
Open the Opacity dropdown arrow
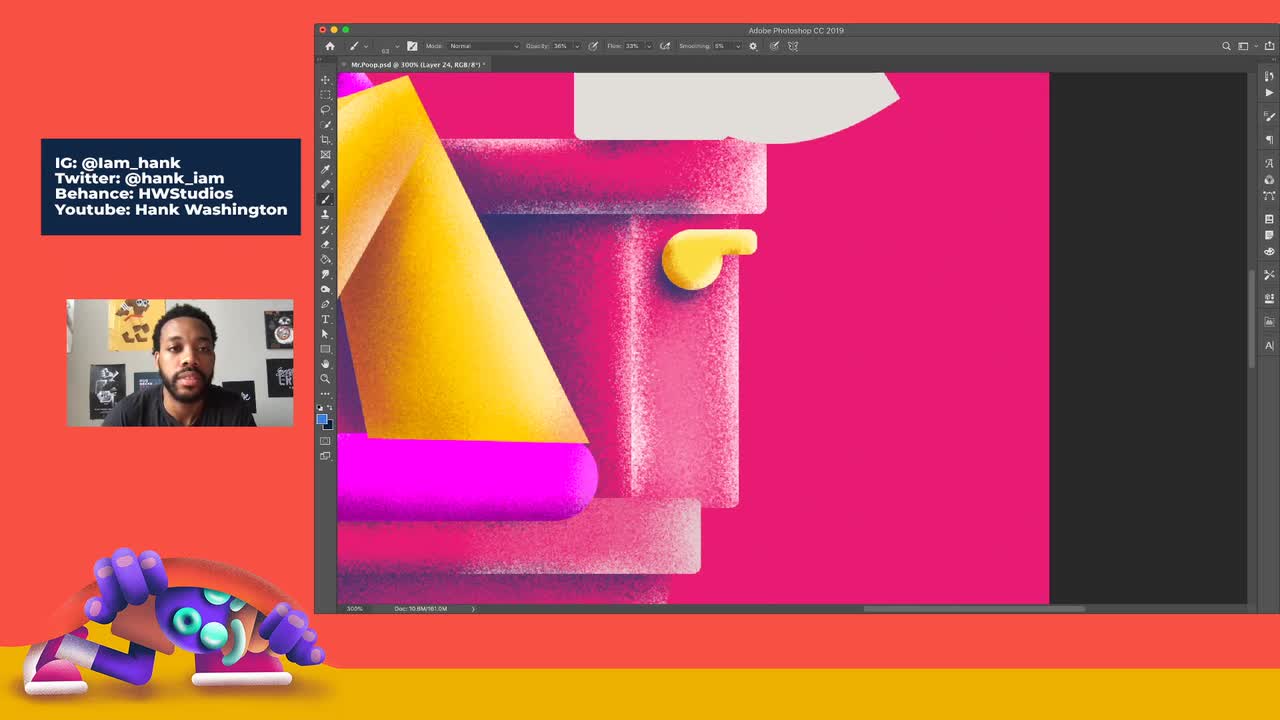577,46
